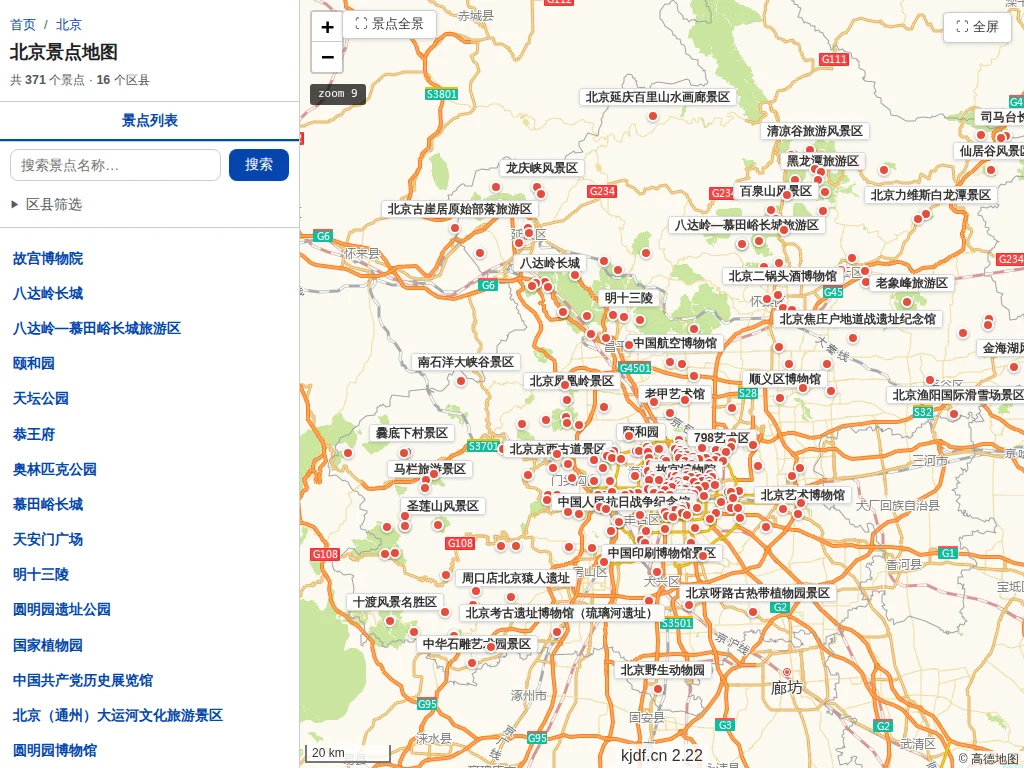Select 北京（通州）大运河文化旅游景区 entry
Image resolution: width=1024 pixels, height=768 pixels.
118,715
